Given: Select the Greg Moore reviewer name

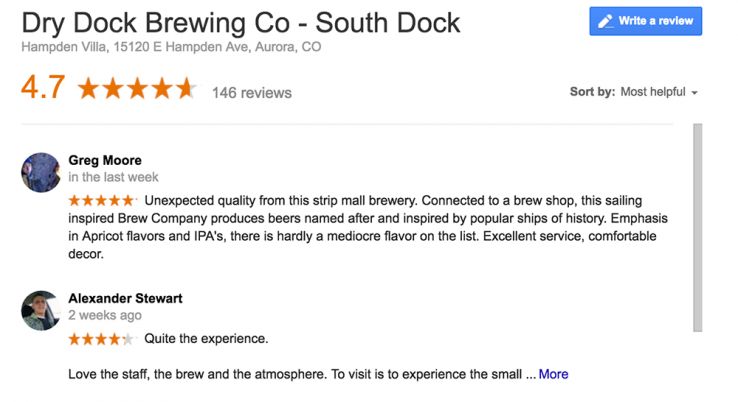Looking at the screenshot, I should 105,160.
